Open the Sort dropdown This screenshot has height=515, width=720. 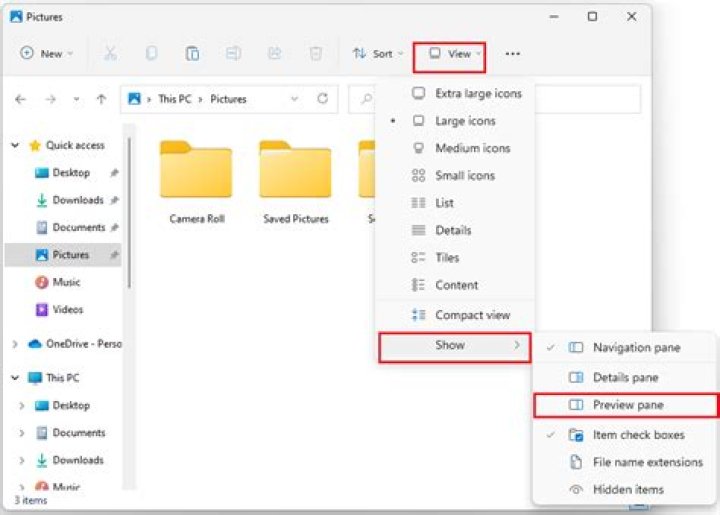[378, 54]
